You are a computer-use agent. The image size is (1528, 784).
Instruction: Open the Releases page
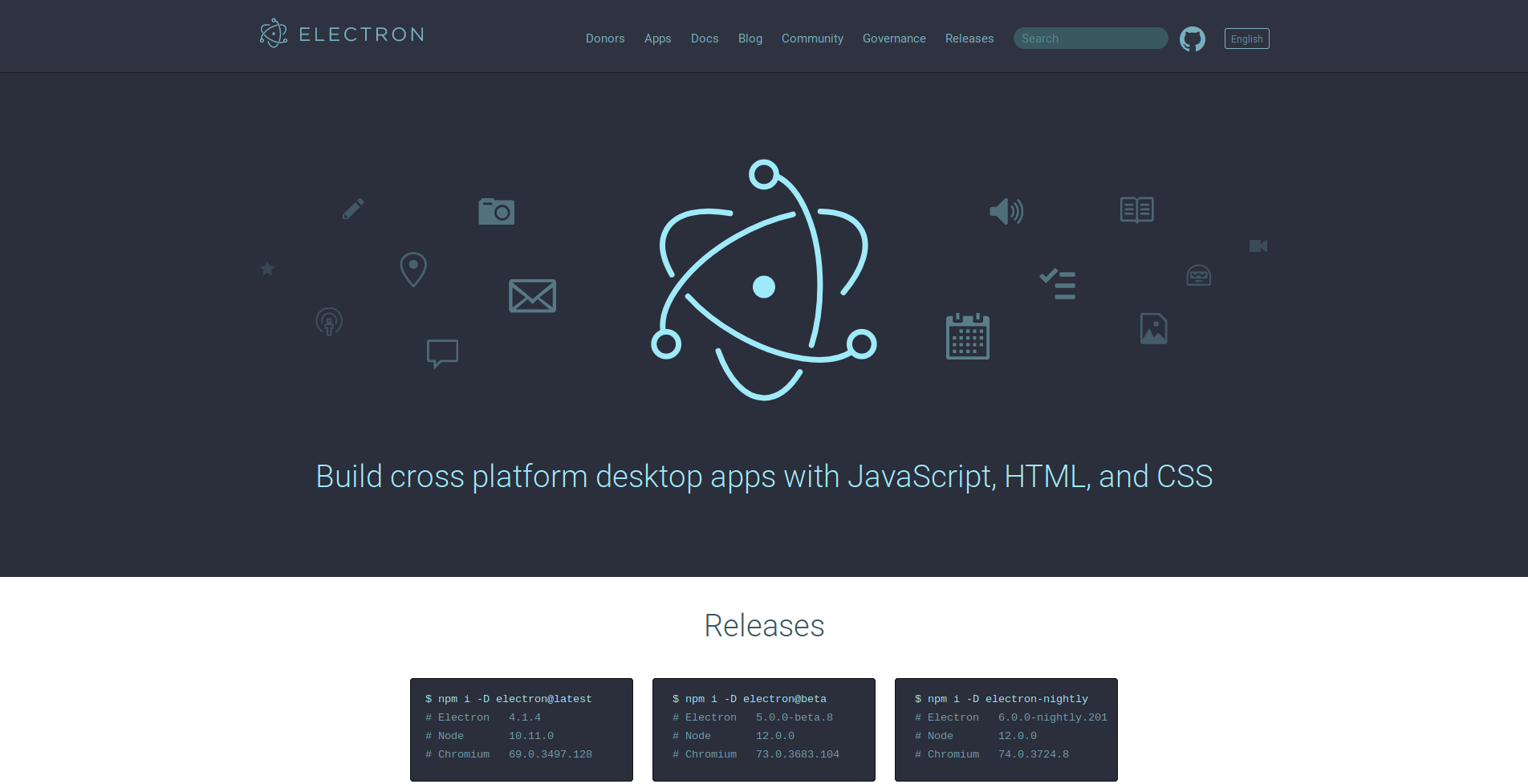click(x=969, y=38)
